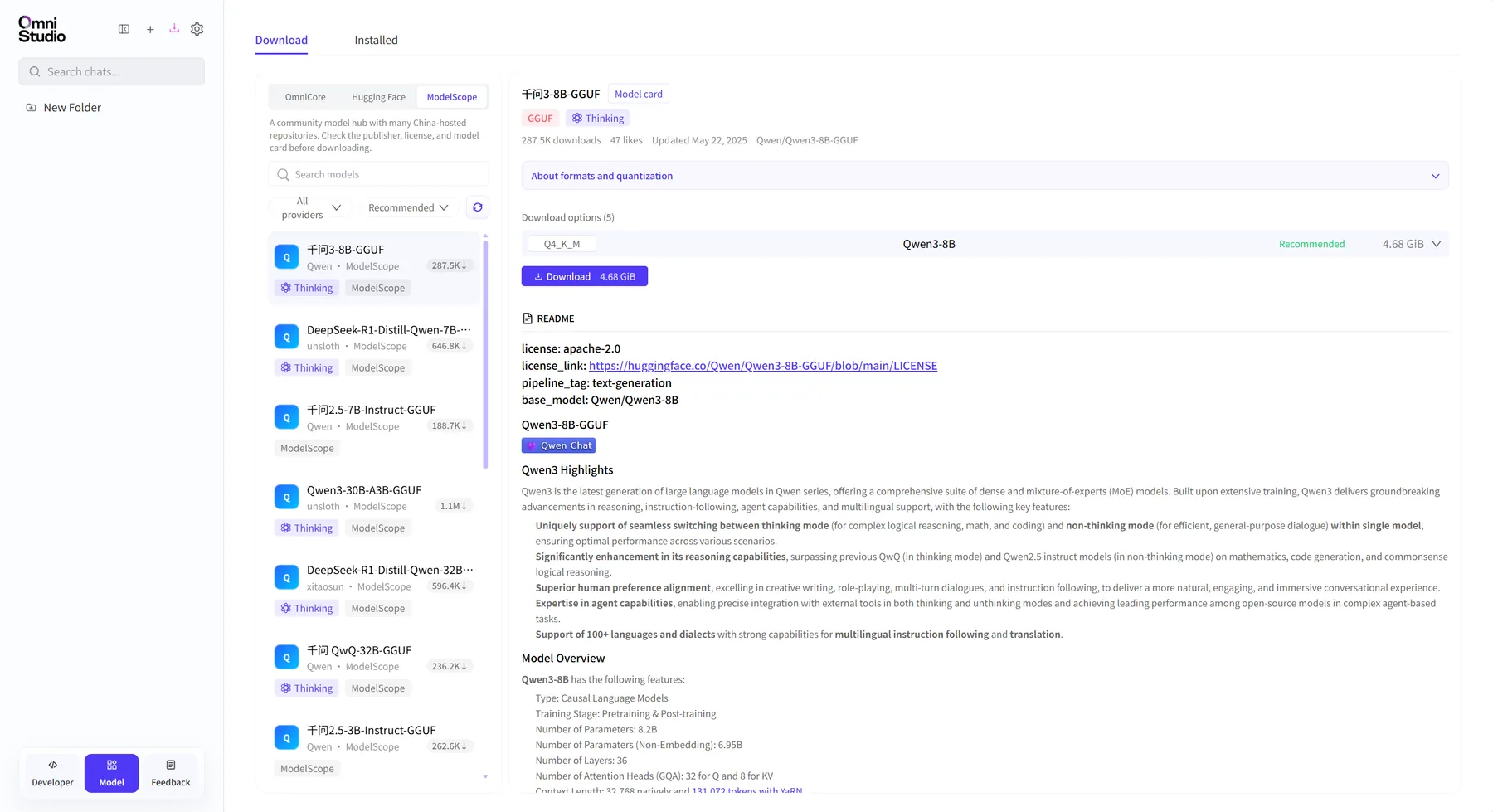Select 千问 QwQ-32B-GGUF model title
Image resolution: width=1493 pixels, height=812 pixels.
pyautogui.click(x=359, y=650)
